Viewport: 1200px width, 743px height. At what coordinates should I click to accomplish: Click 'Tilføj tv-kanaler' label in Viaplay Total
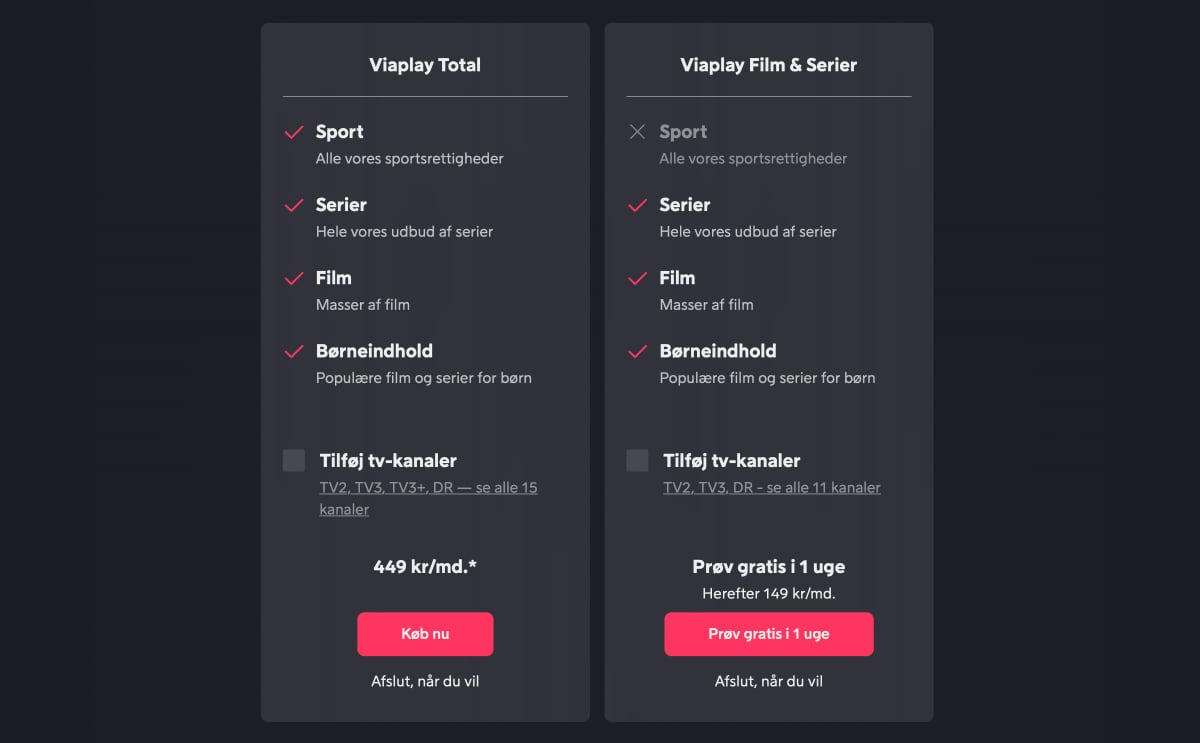pos(388,461)
